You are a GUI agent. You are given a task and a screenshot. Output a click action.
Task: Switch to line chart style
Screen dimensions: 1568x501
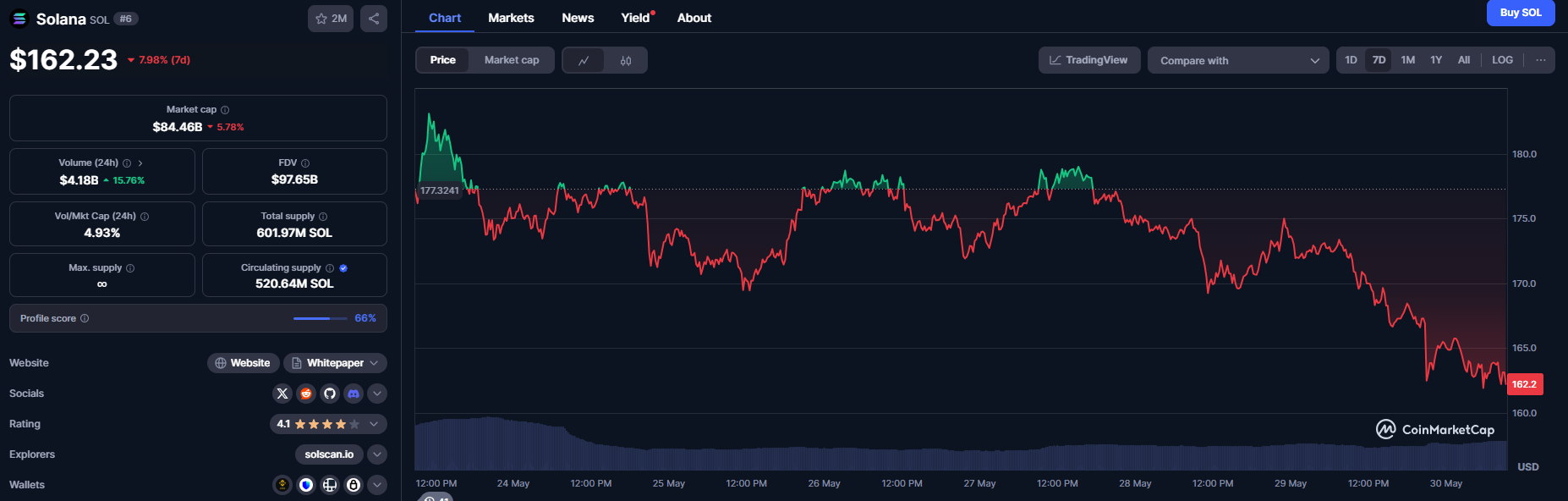pyautogui.click(x=584, y=60)
